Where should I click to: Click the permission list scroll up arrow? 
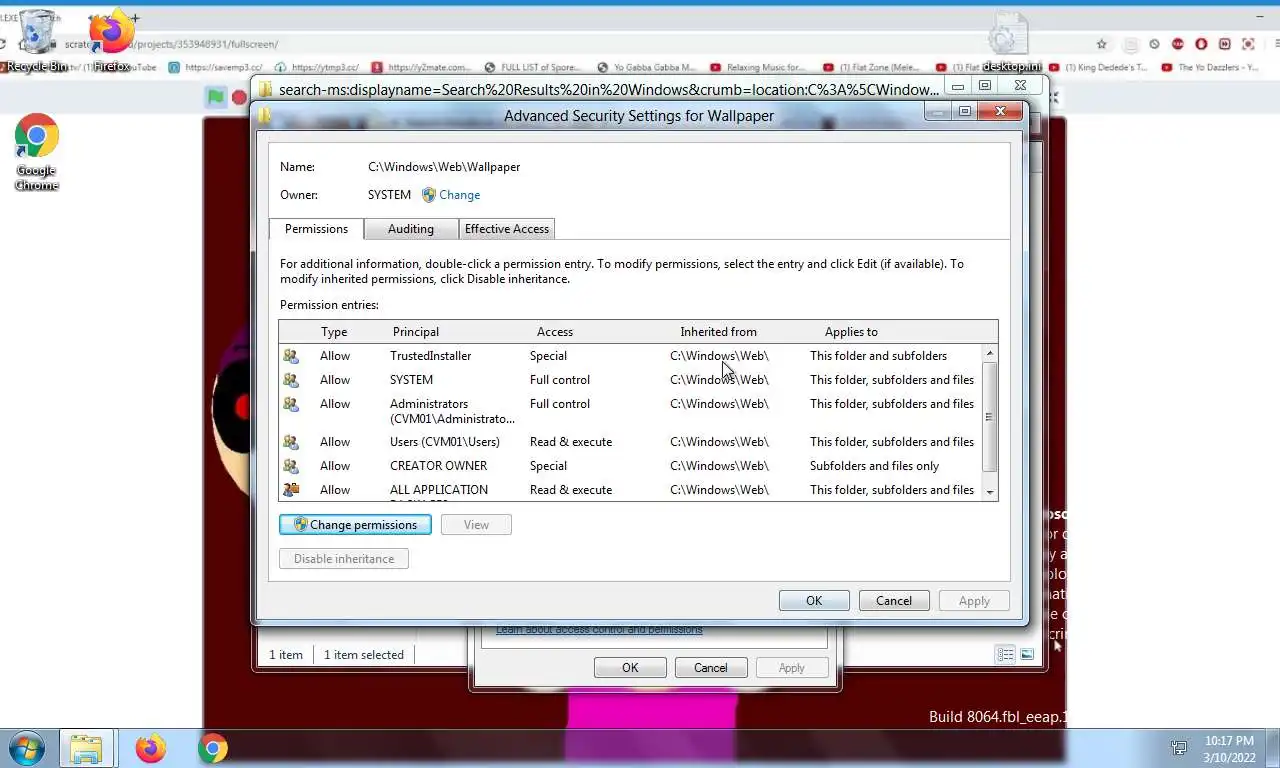pyautogui.click(x=990, y=353)
